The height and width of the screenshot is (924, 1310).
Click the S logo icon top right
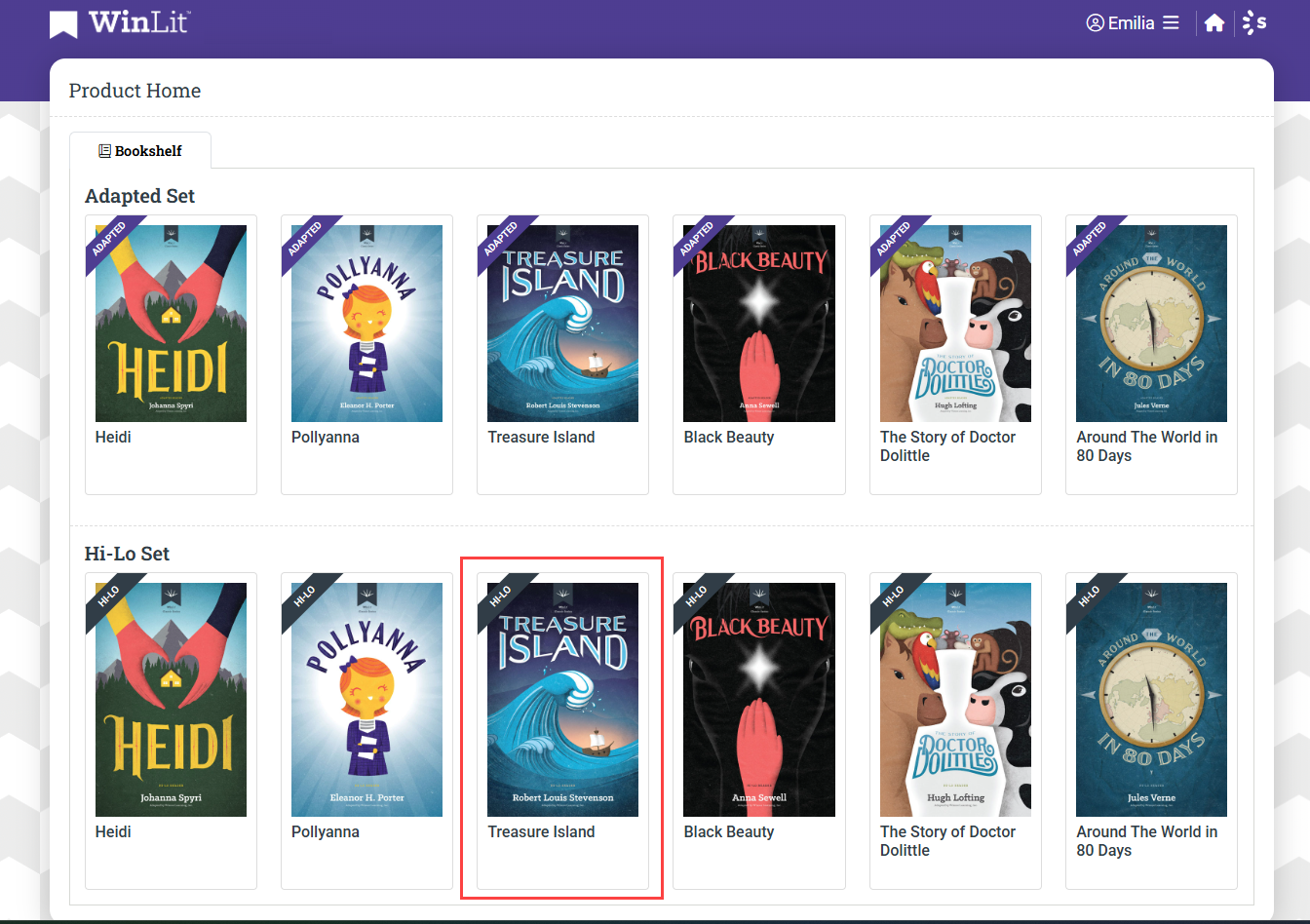click(1256, 21)
